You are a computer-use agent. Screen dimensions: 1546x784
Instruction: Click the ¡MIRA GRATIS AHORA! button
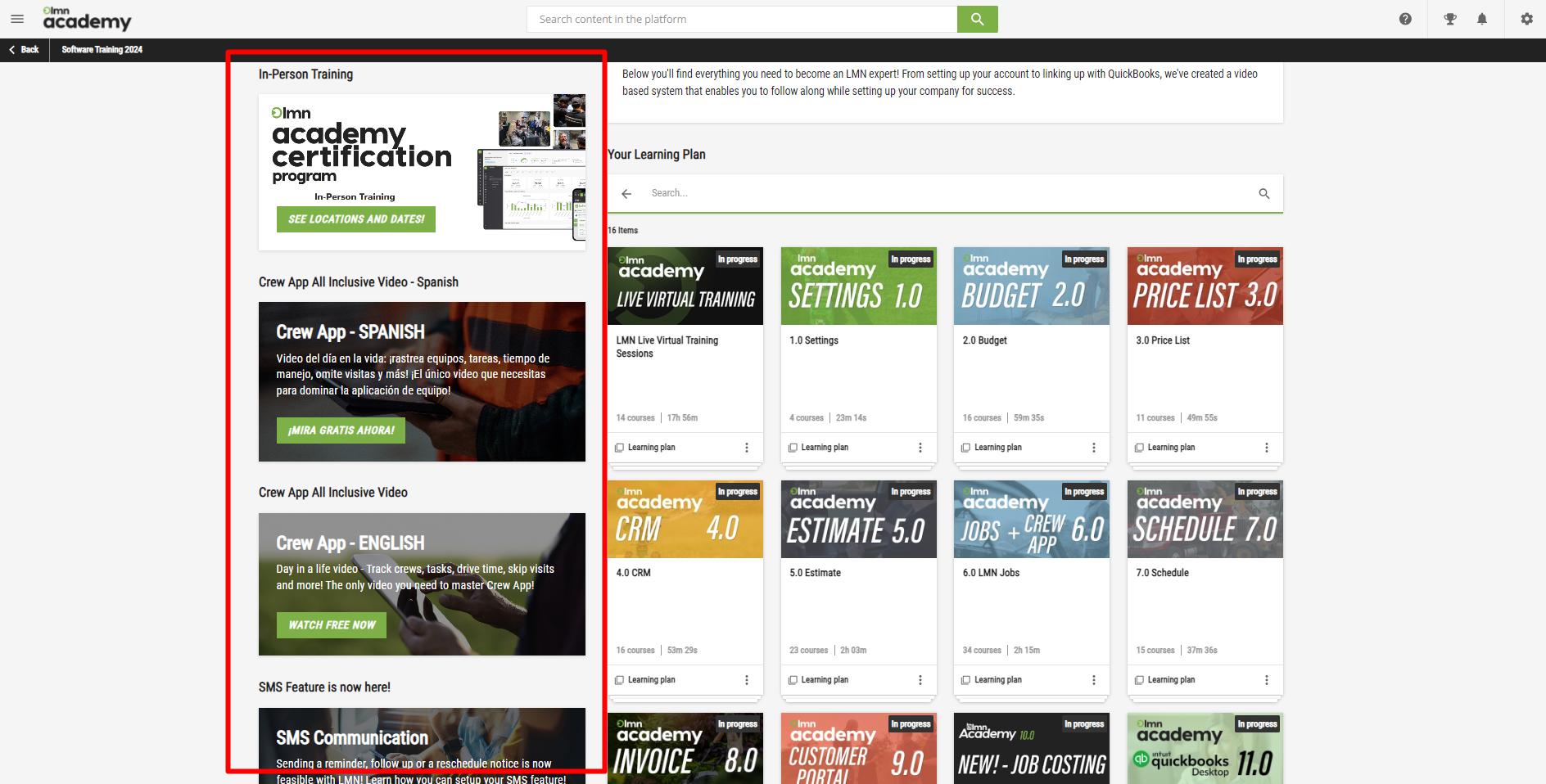(341, 430)
